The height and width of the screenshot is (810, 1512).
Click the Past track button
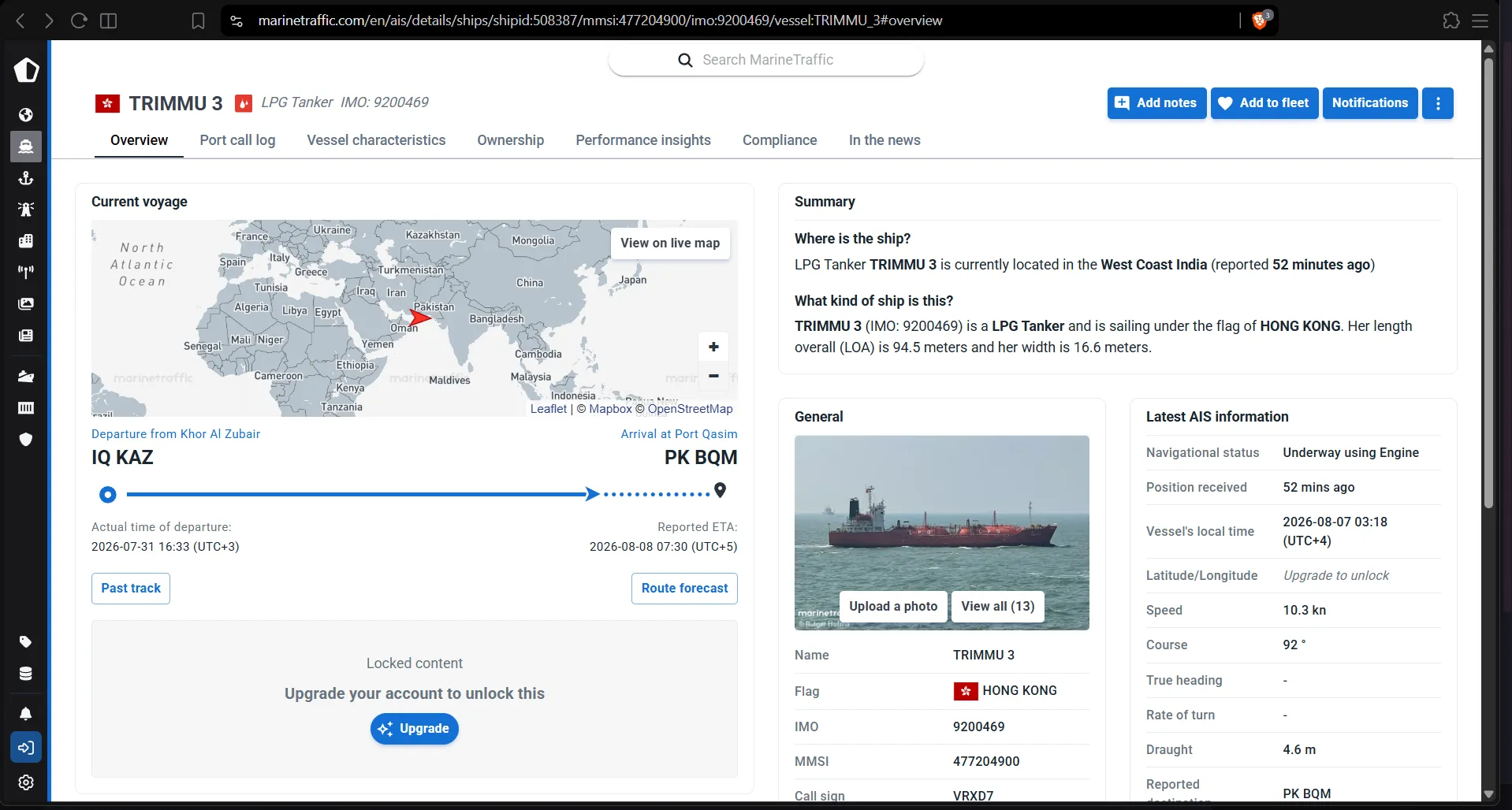coord(131,589)
